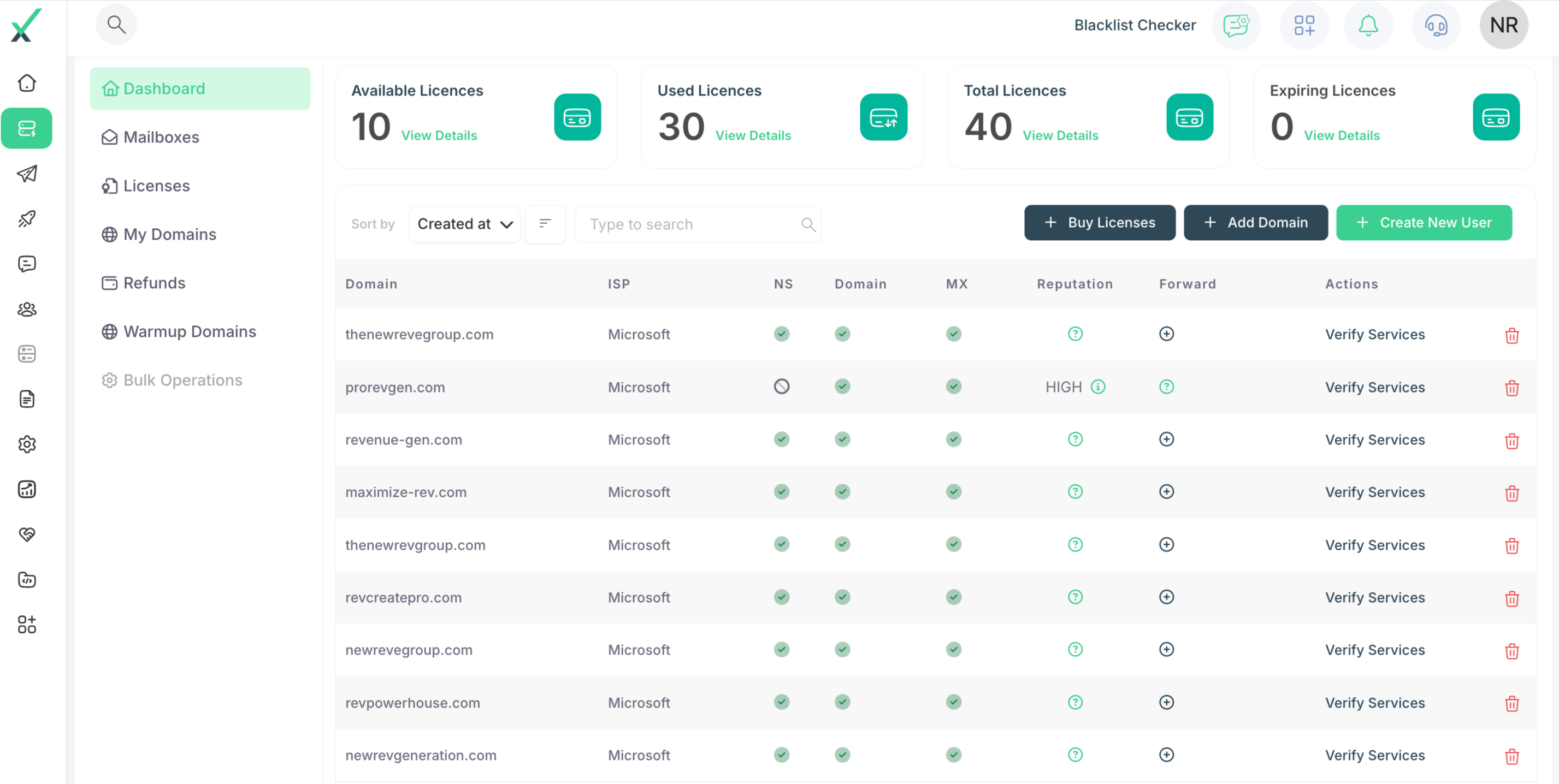Open the Created at sort dropdown
Image resolution: width=1559 pixels, height=784 pixels.
coord(464,223)
